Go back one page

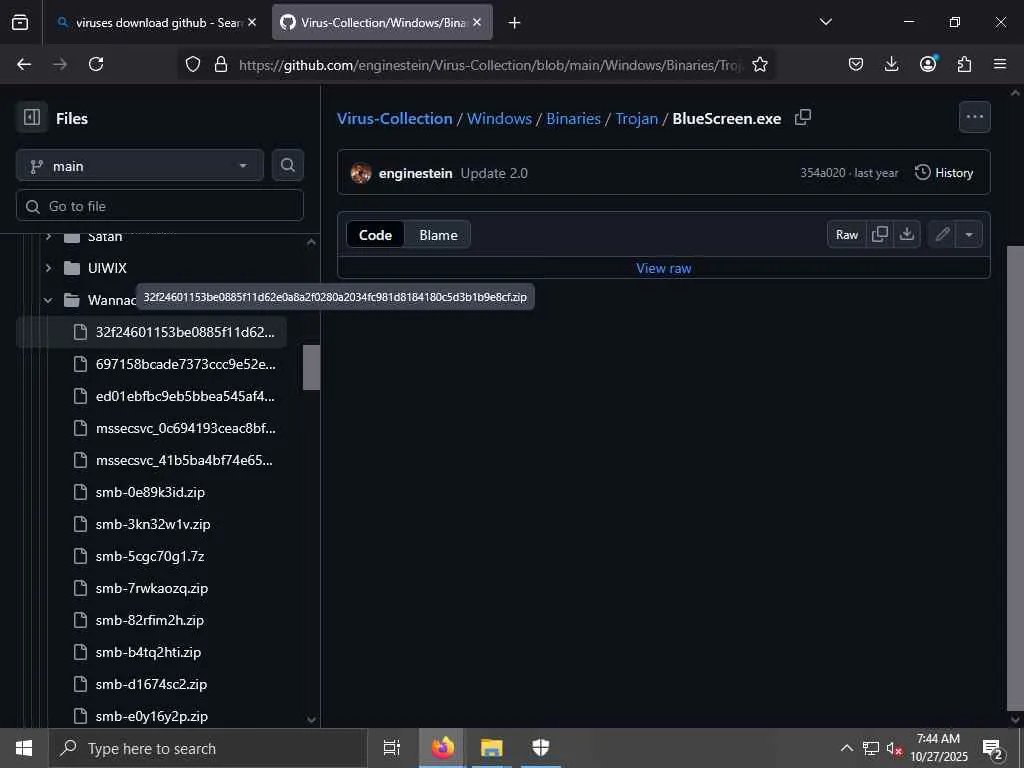(24, 64)
